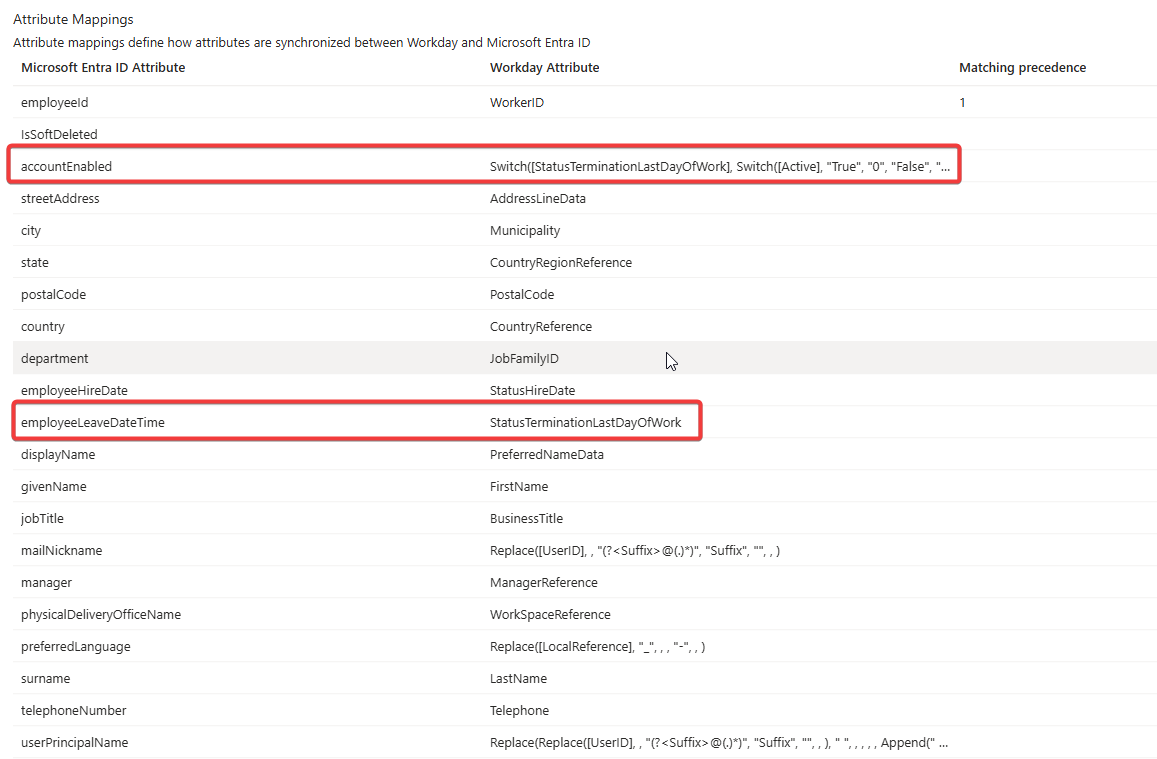Click the CountryRegionReference Workday attribute

click(x=560, y=263)
